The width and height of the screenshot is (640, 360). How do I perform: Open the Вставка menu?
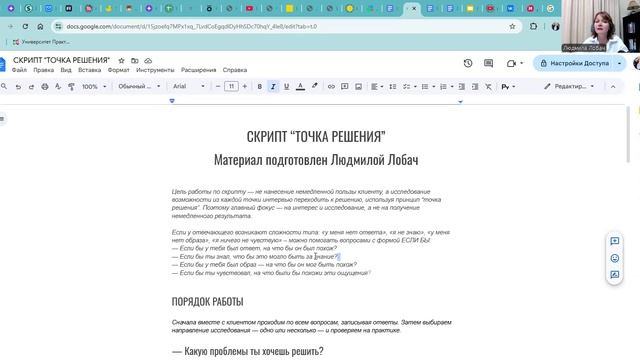pyautogui.click(x=89, y=70)
